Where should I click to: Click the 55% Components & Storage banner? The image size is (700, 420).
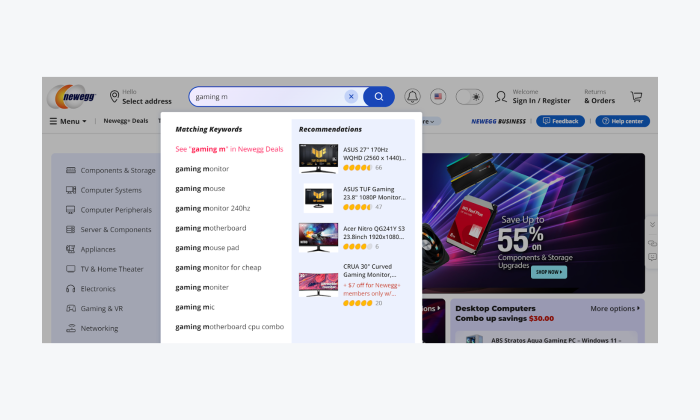pyautogui.click(x=533, y=223)
